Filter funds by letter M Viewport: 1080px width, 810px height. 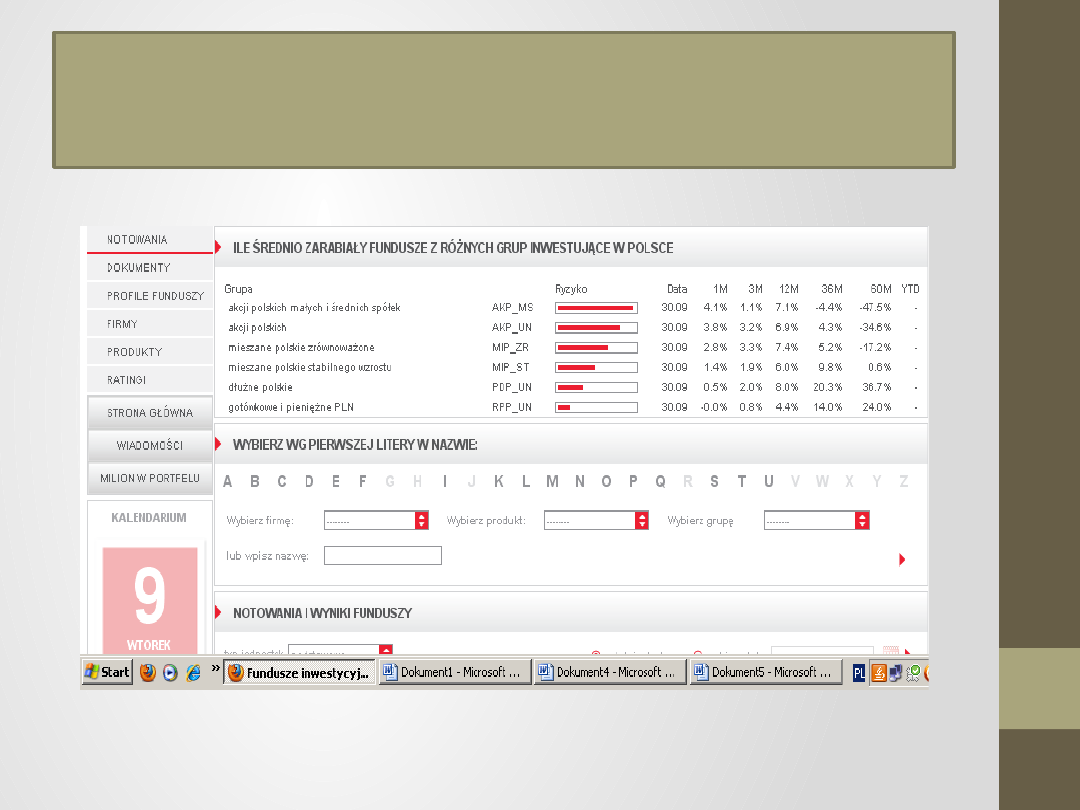[552, 482]
